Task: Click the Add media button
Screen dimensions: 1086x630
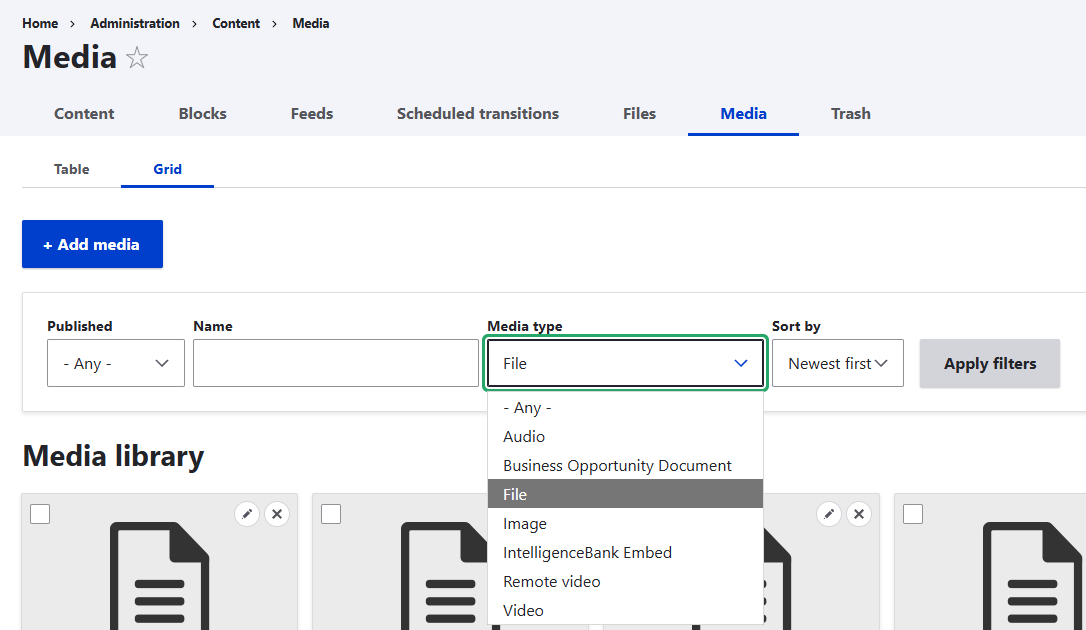Action: click(x=92, y=243)
